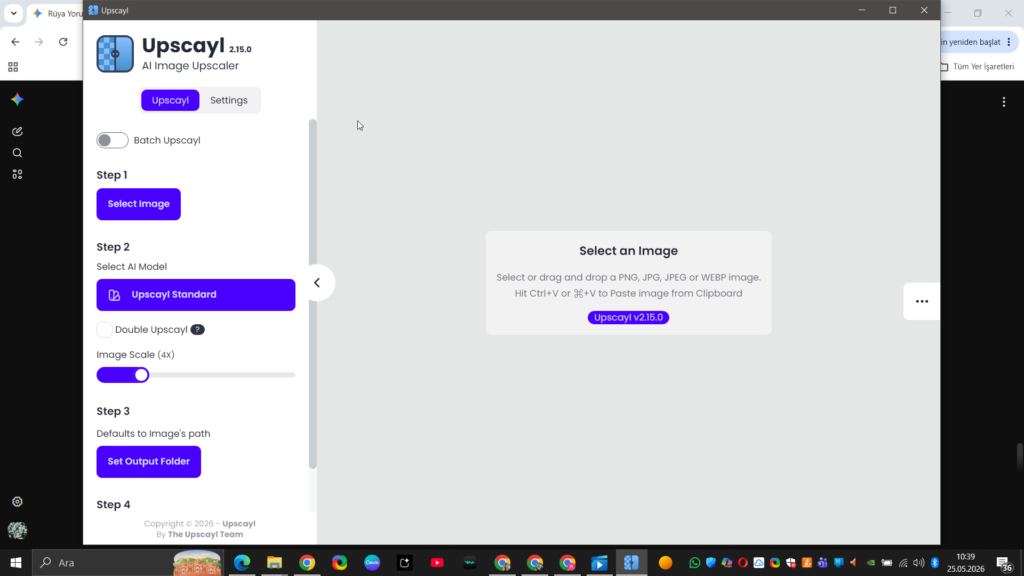Click the Upscayl icon in the title bar

(93, 10)
